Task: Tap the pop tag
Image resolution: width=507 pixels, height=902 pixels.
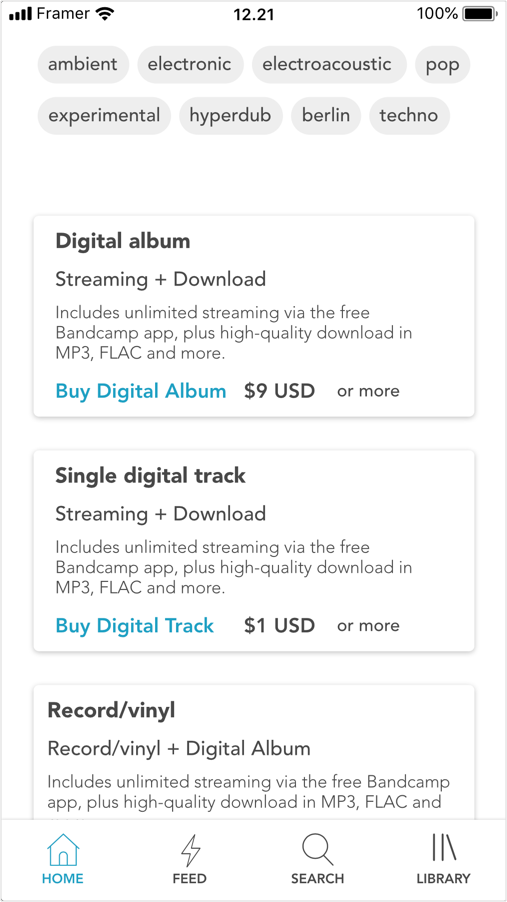Action: pos(442,64)
